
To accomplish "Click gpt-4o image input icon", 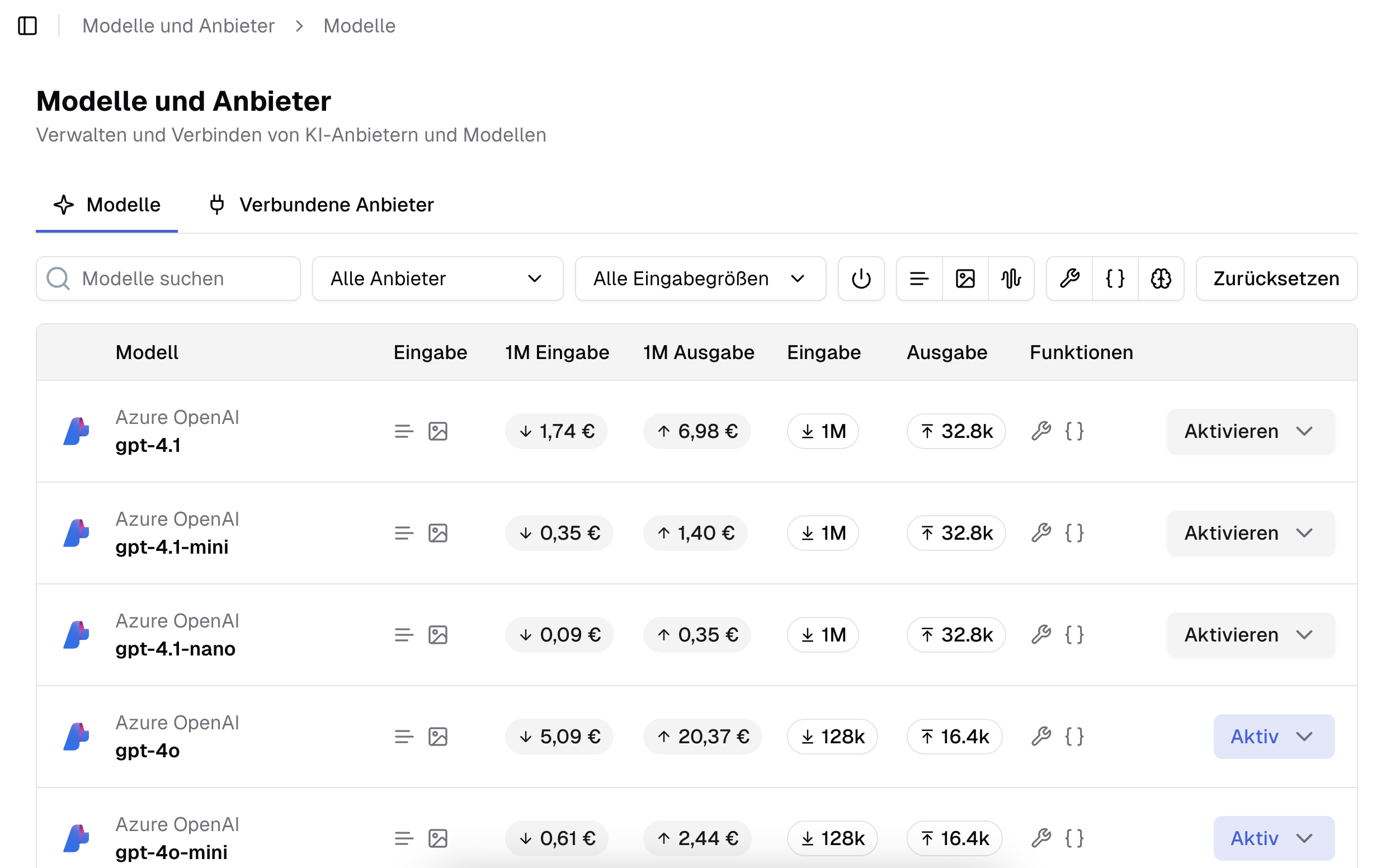I will coord(437,737).
